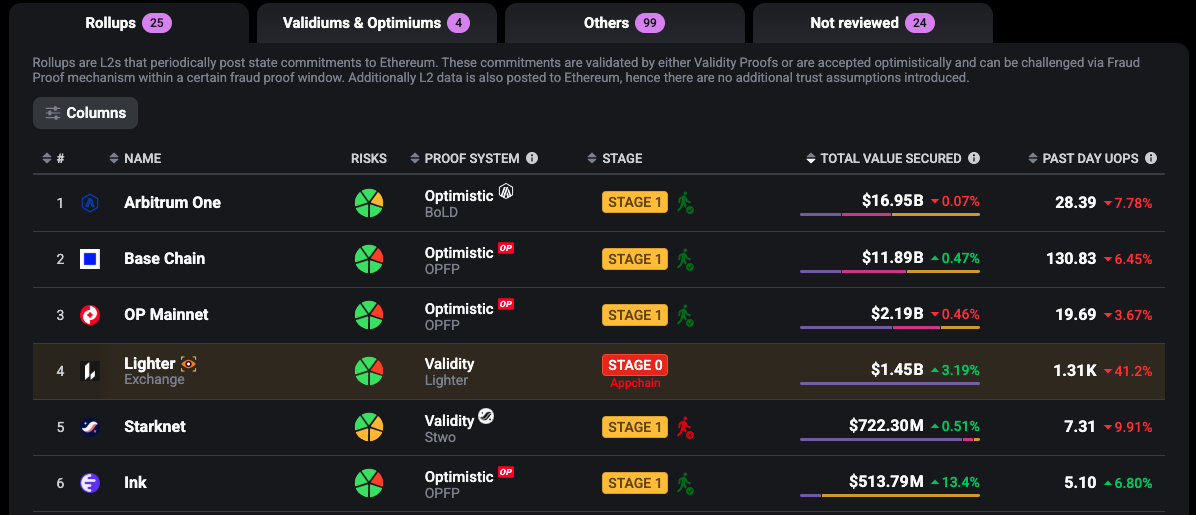Click the BoLD badge icon for Arbitrum
Viewport: 1196px width, 515px height.
coord(506,191)
